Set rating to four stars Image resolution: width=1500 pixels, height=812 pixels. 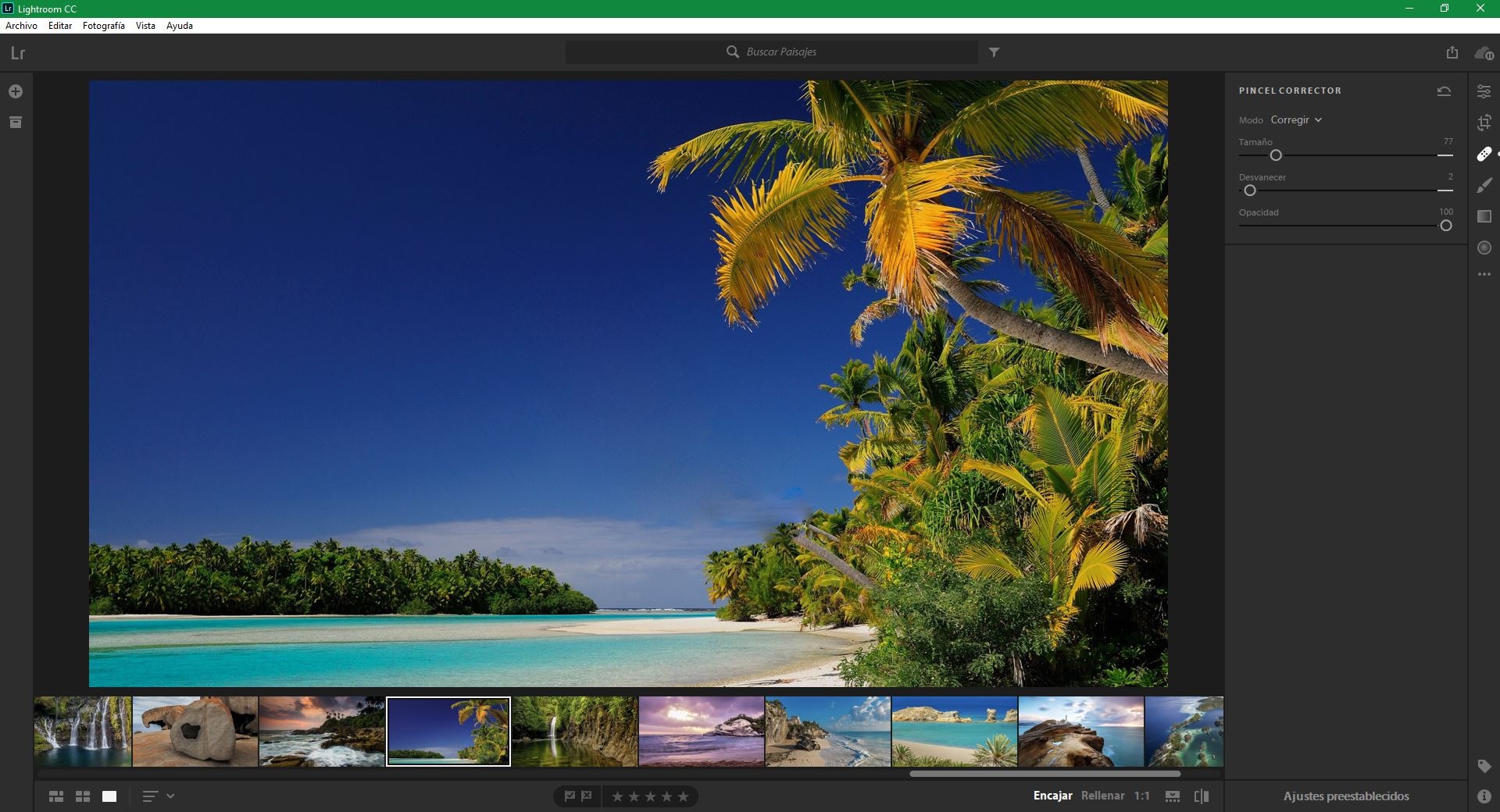click(x=666, y=796)
